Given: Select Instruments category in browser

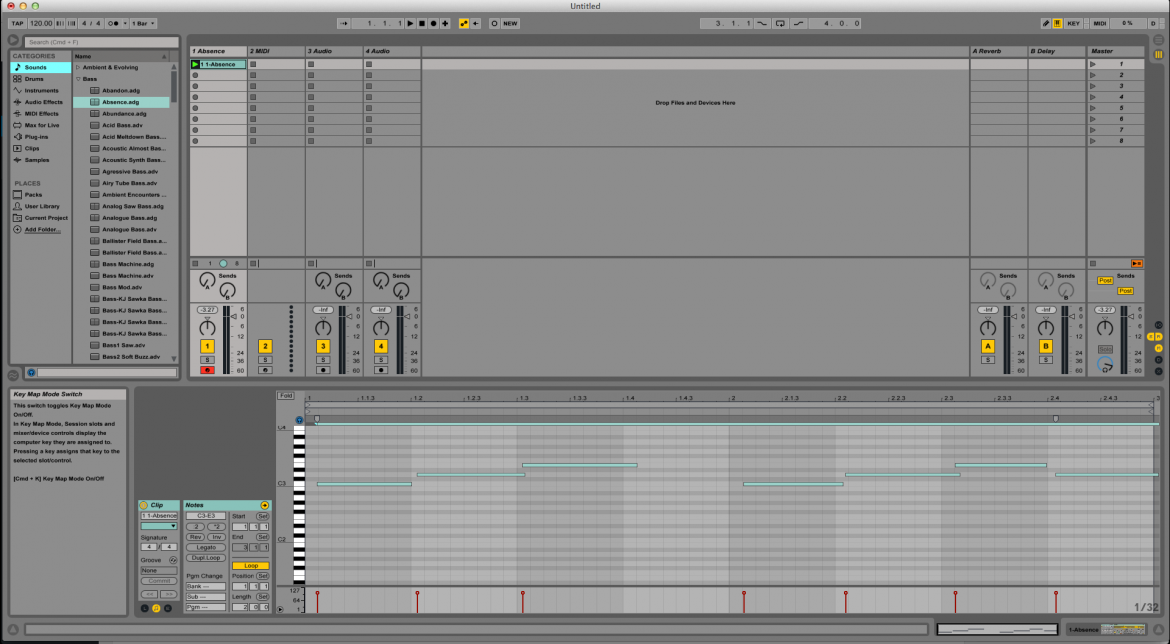Looking at the screenshot, I should pyautogui.click(x=41, y=90).
